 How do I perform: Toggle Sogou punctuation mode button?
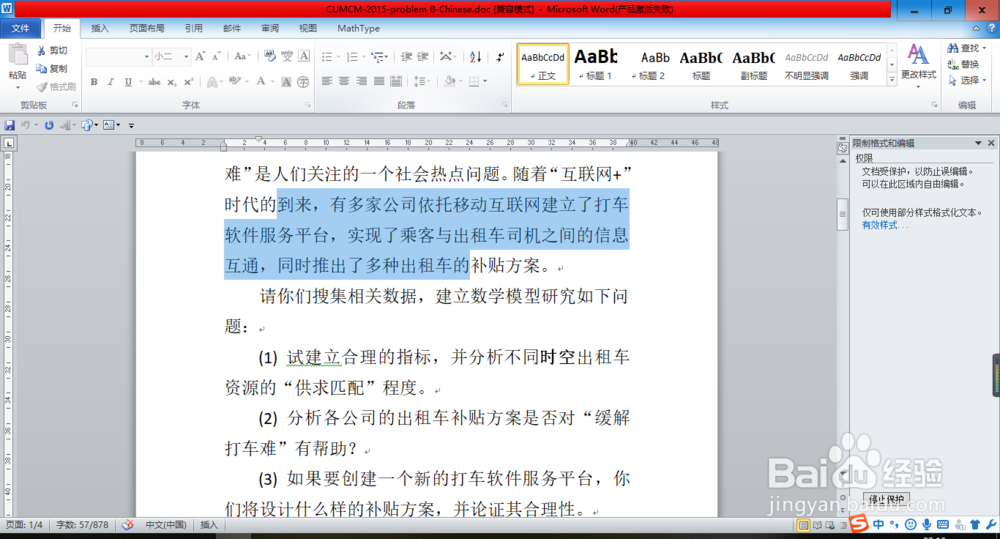click(894, 525)
